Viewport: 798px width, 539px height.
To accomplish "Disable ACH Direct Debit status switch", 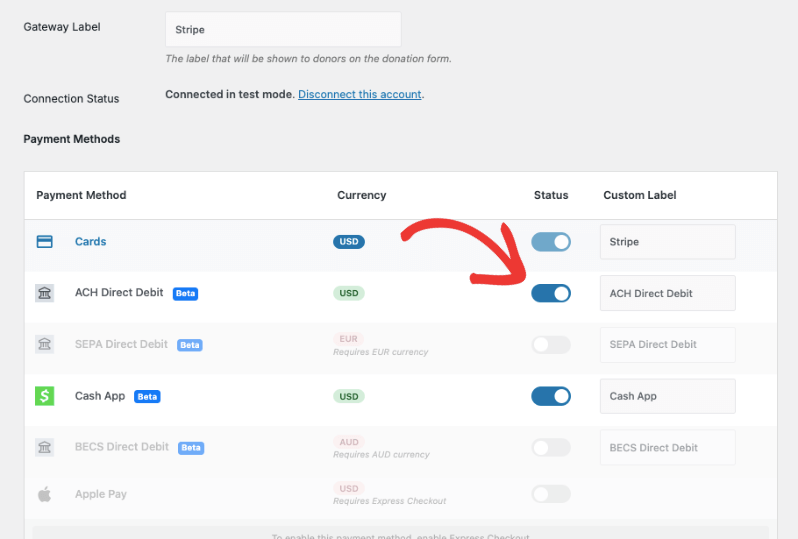I will coord(551,293).
